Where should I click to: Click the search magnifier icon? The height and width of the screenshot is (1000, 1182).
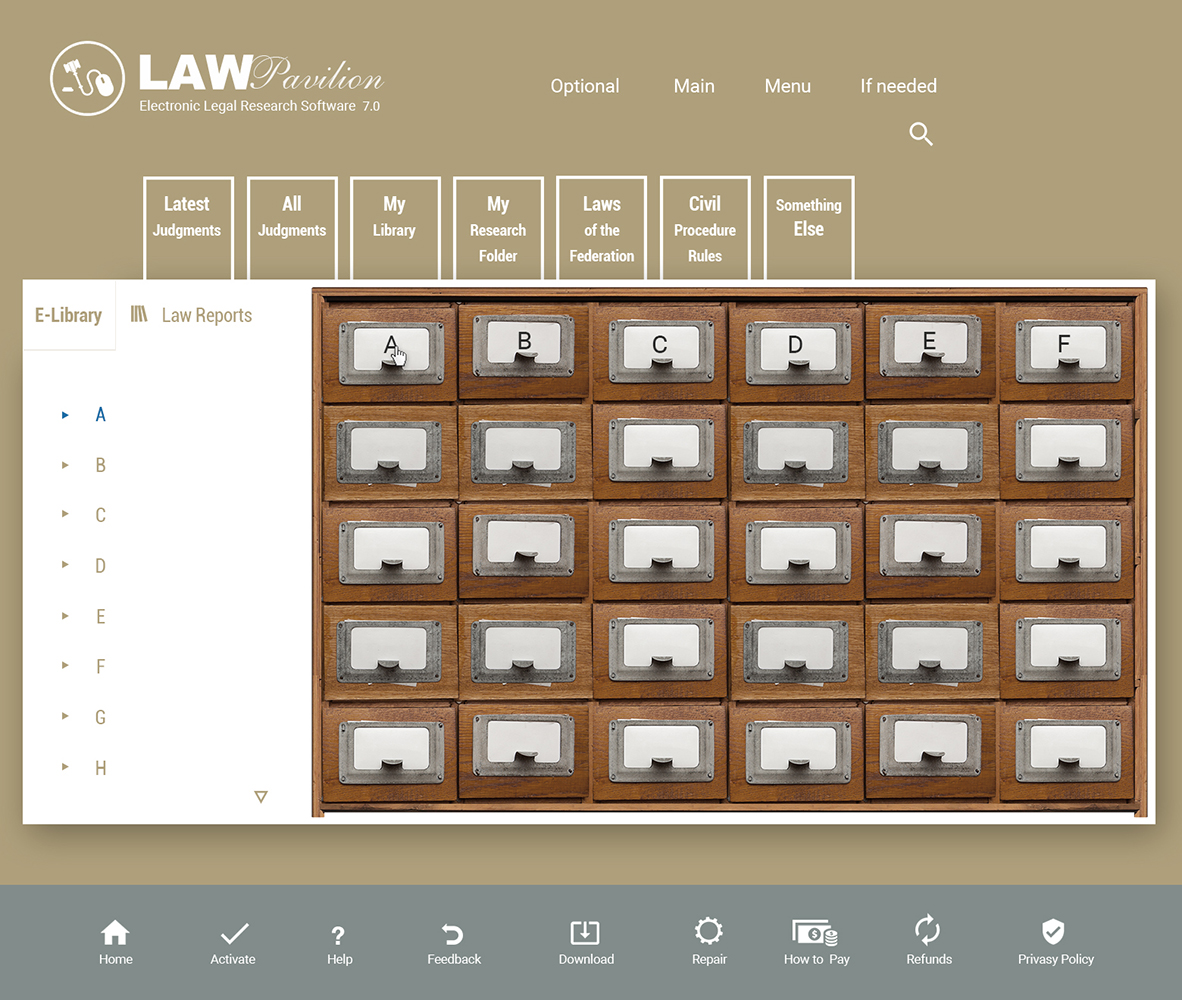(x=921, y=134)
